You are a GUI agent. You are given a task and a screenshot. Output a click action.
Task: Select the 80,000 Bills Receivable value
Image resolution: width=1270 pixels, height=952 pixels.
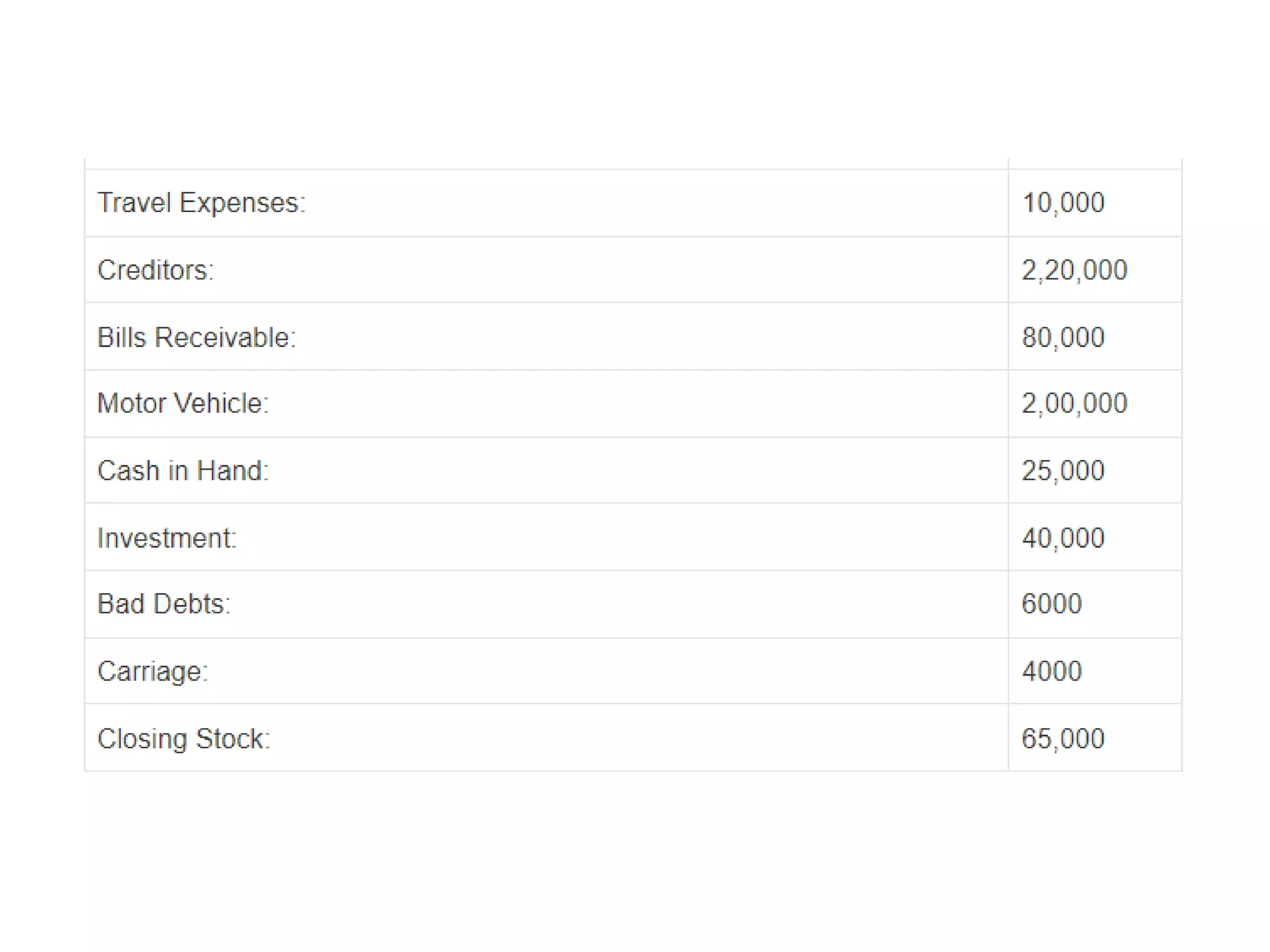pyautogui.click(x=1063, y=338)
